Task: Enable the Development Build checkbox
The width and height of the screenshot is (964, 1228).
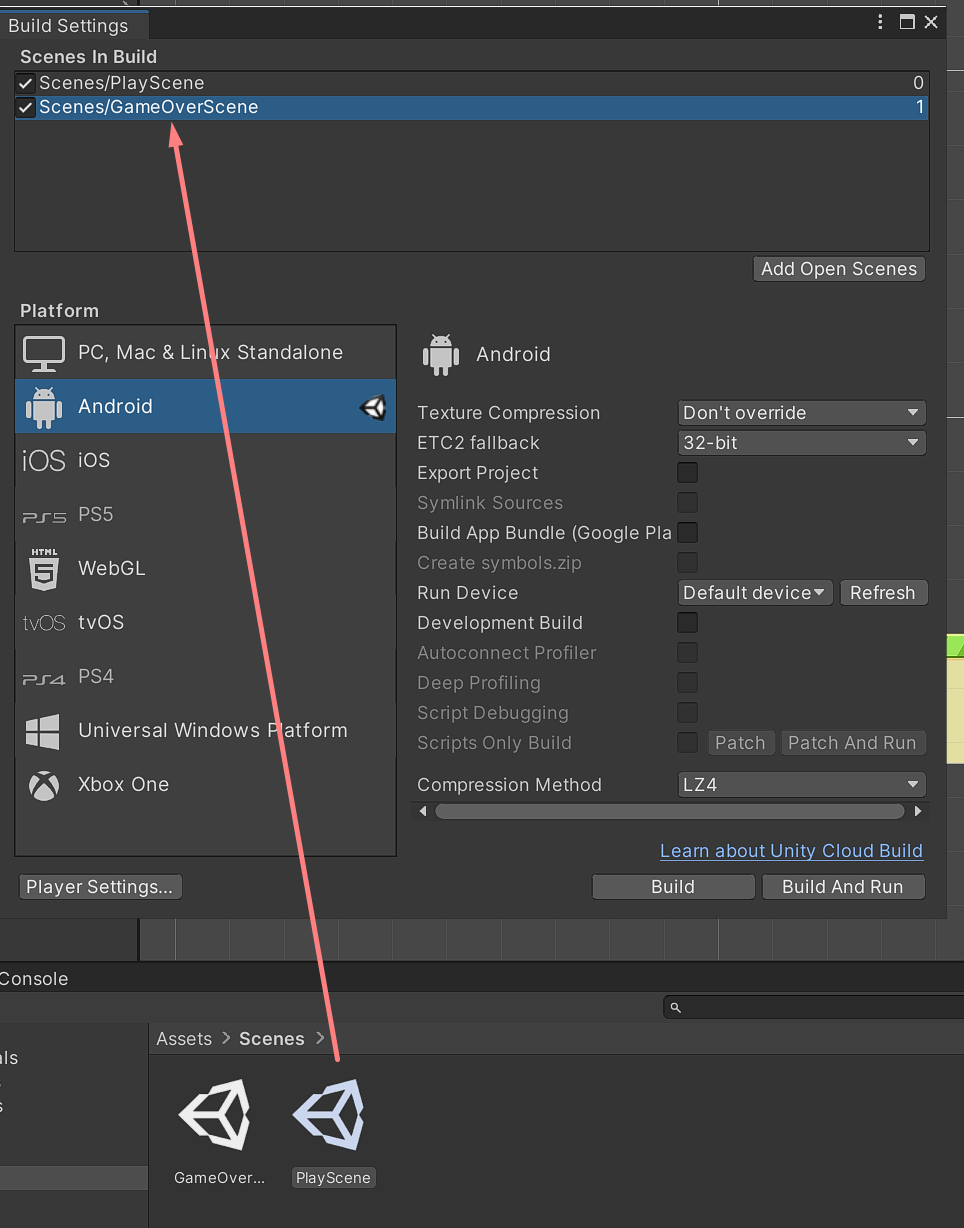Action: pyautogui.click(x=687, y=623)
